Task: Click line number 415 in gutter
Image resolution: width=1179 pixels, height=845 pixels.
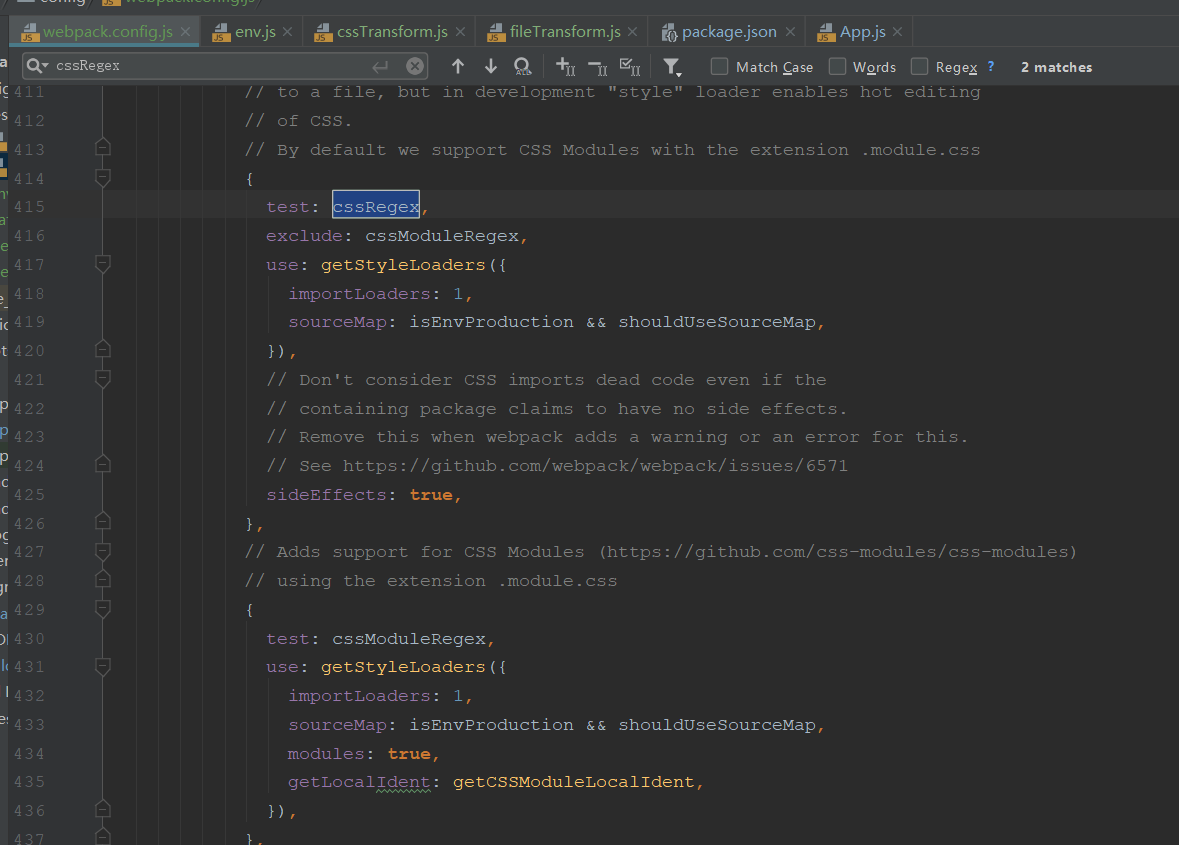Action: point(29,206)
